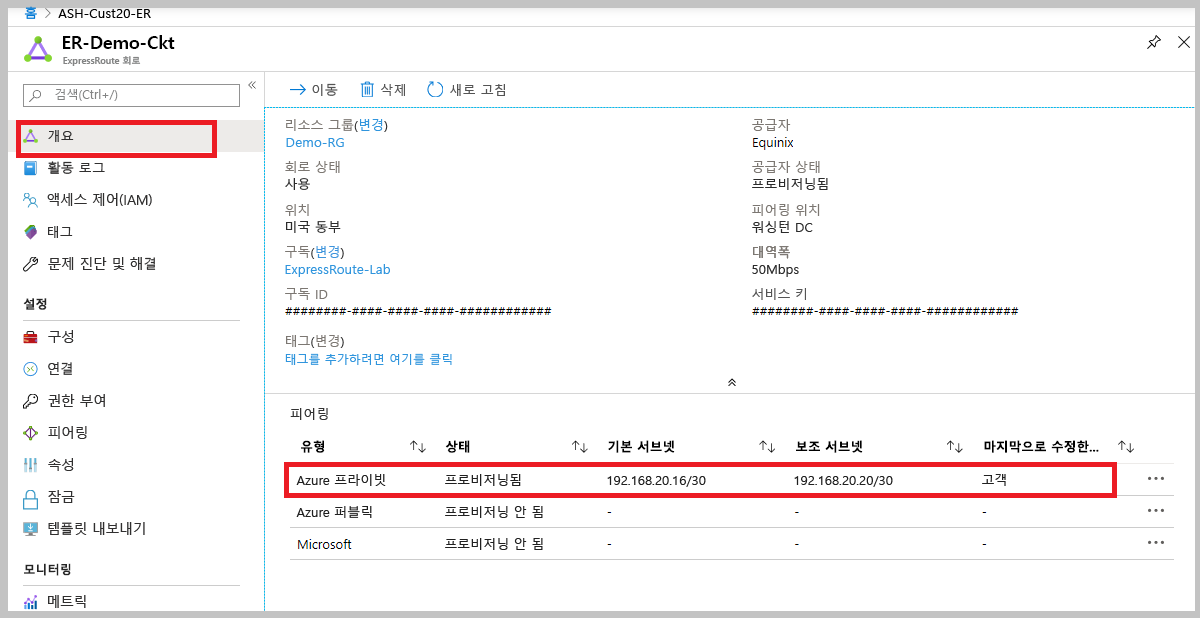Sort by 마지막으로 수정한 column

1125,446
